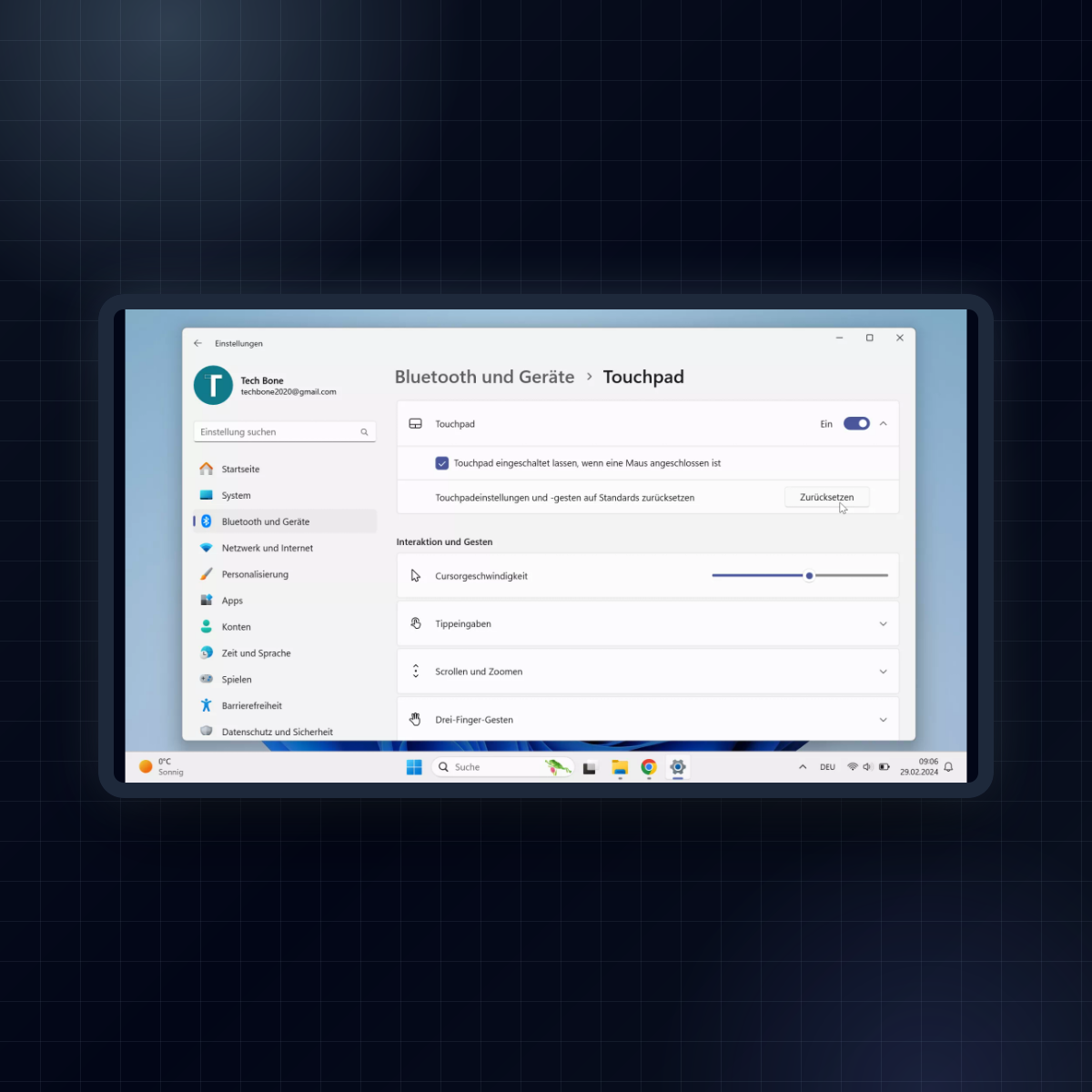Go to Apps settings

click(285, 601)
